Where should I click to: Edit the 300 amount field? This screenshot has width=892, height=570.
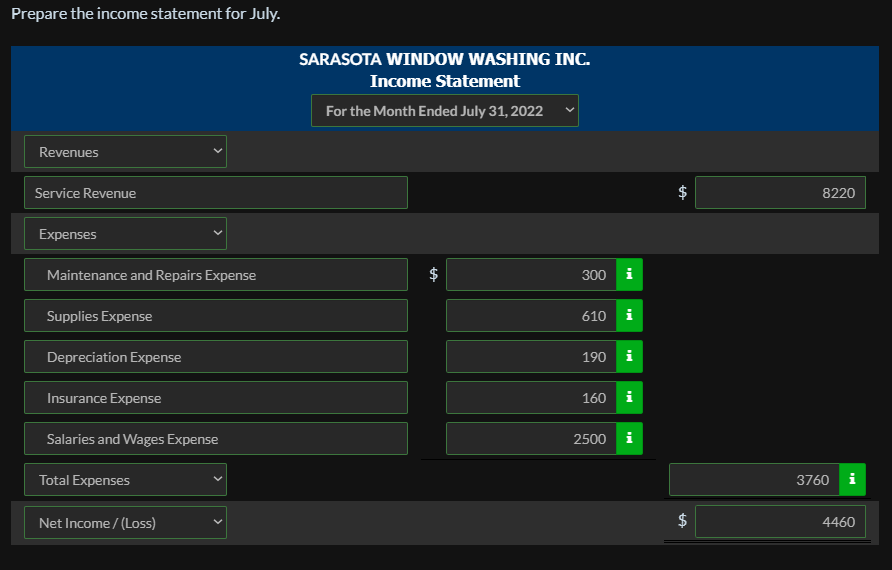click(x=531, y=275)
